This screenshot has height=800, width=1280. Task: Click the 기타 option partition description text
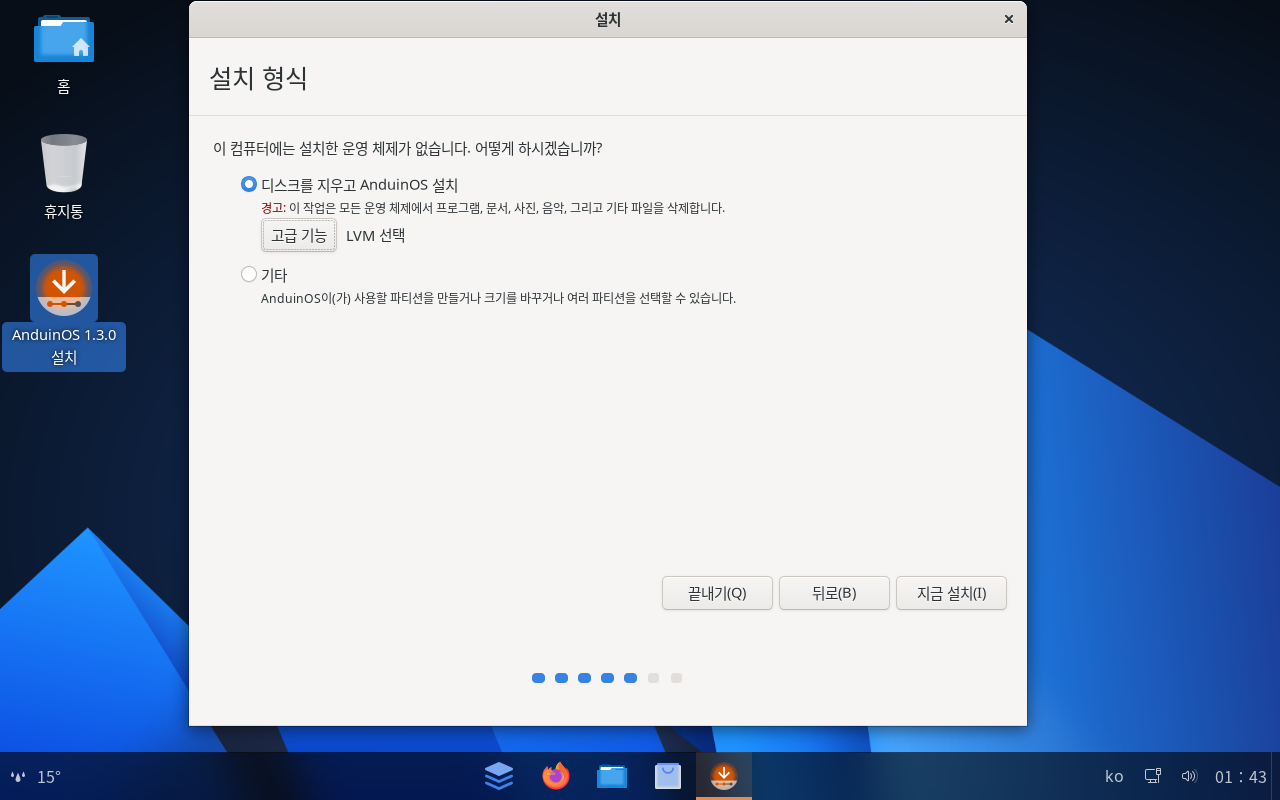pyautogui.click(x=498, y=298)
